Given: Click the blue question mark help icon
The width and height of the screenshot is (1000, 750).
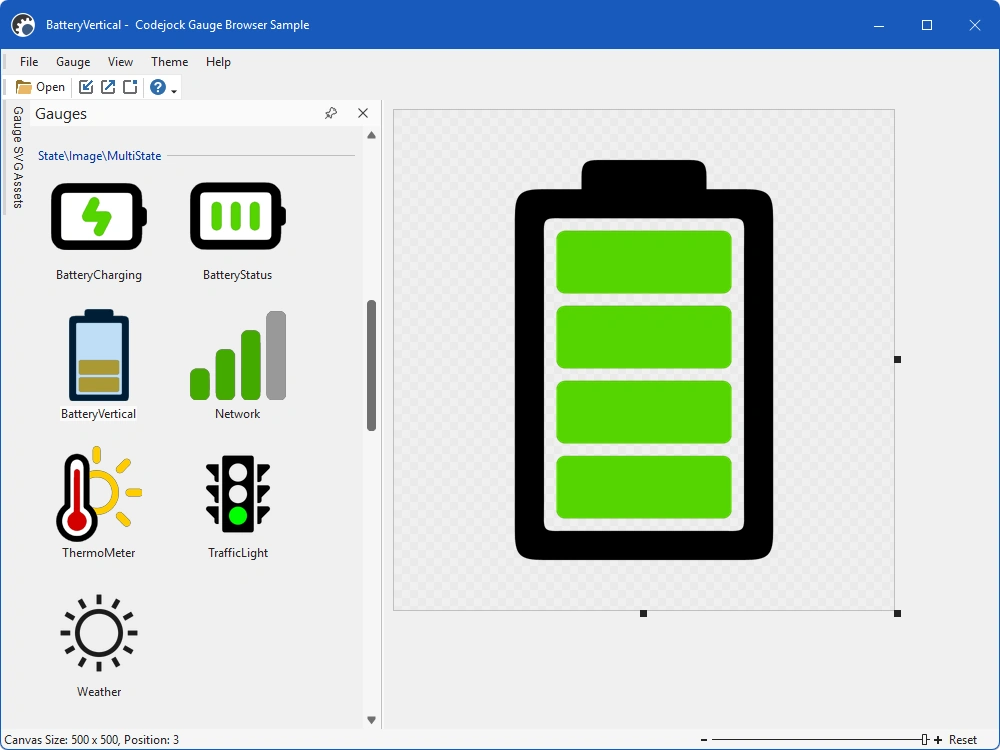Looking at the screenshot, I should [158, 87].
